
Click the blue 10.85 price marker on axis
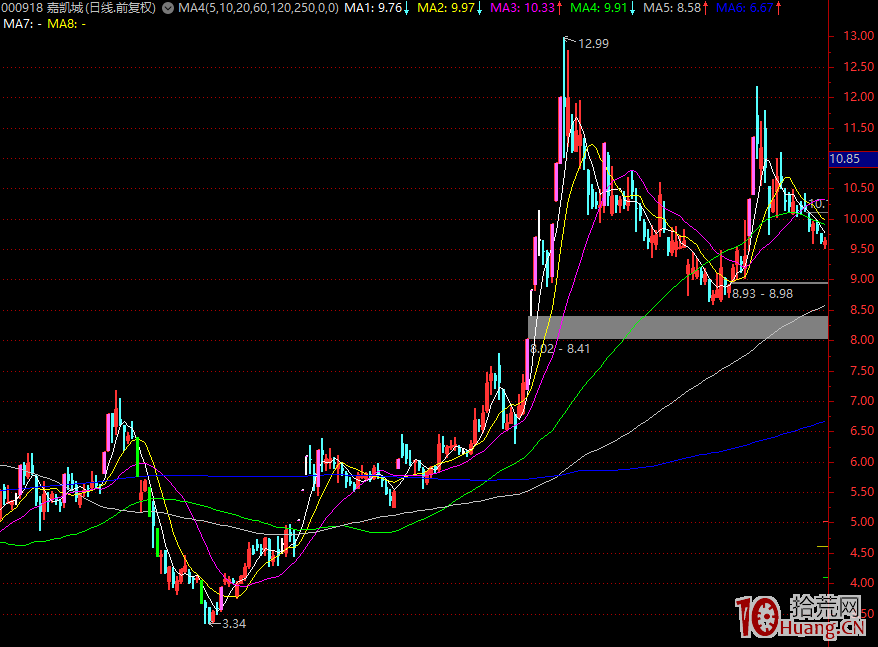pos(852,159)
